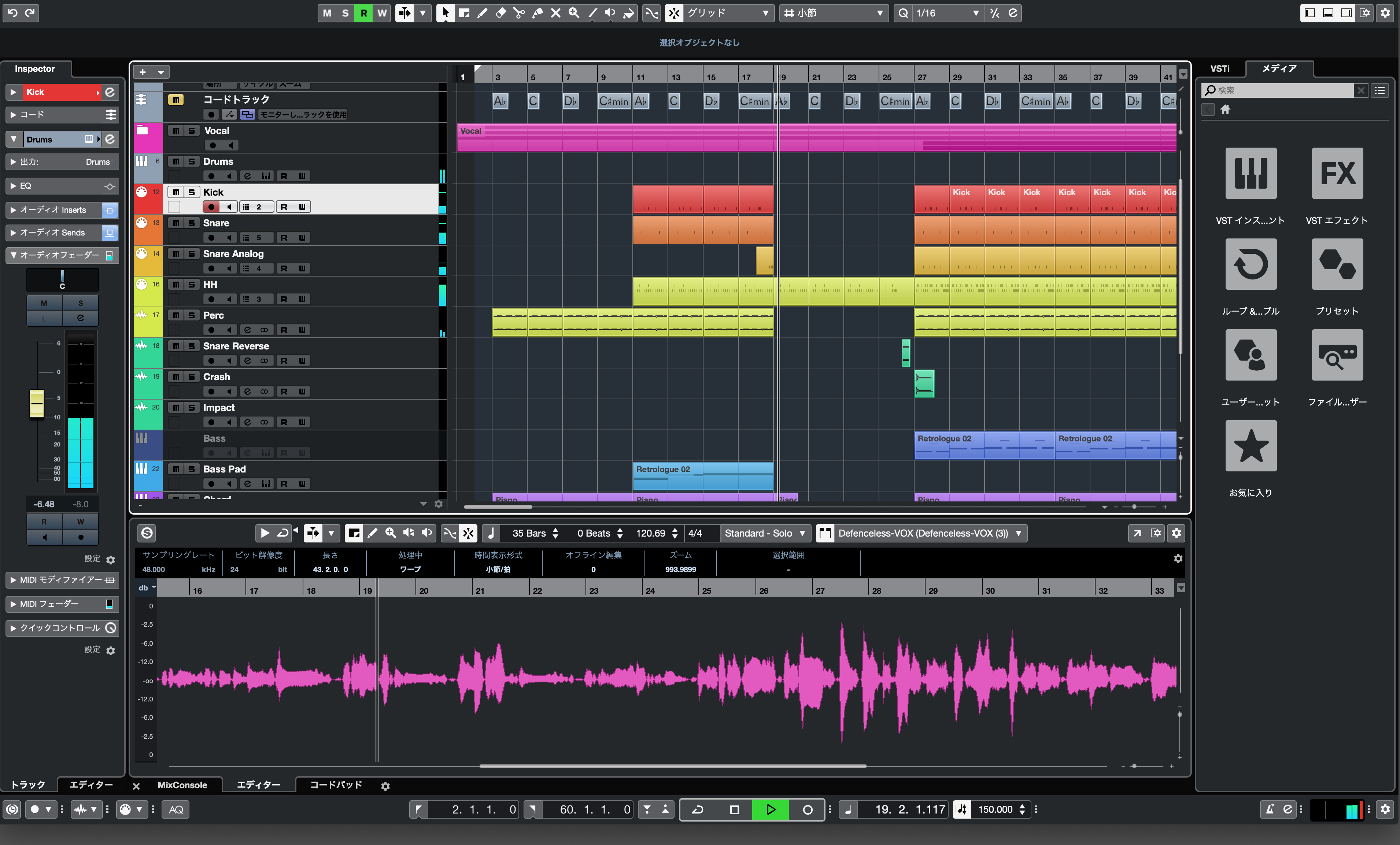The height and width of the screenshot is (845, 1400).
Task: Toggle global Mute M state button
Action: pos(327,12)
